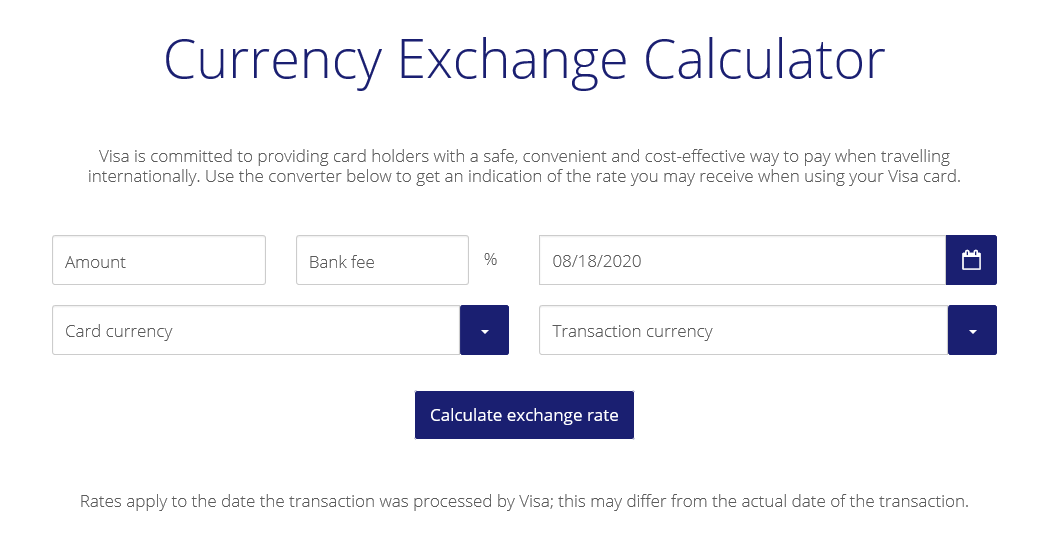Click the 'Rates apply to the date' footnote
Image resolution: width=1043 pixels, height=541 pixels.
pyautogui.click(x=524, y=501)
